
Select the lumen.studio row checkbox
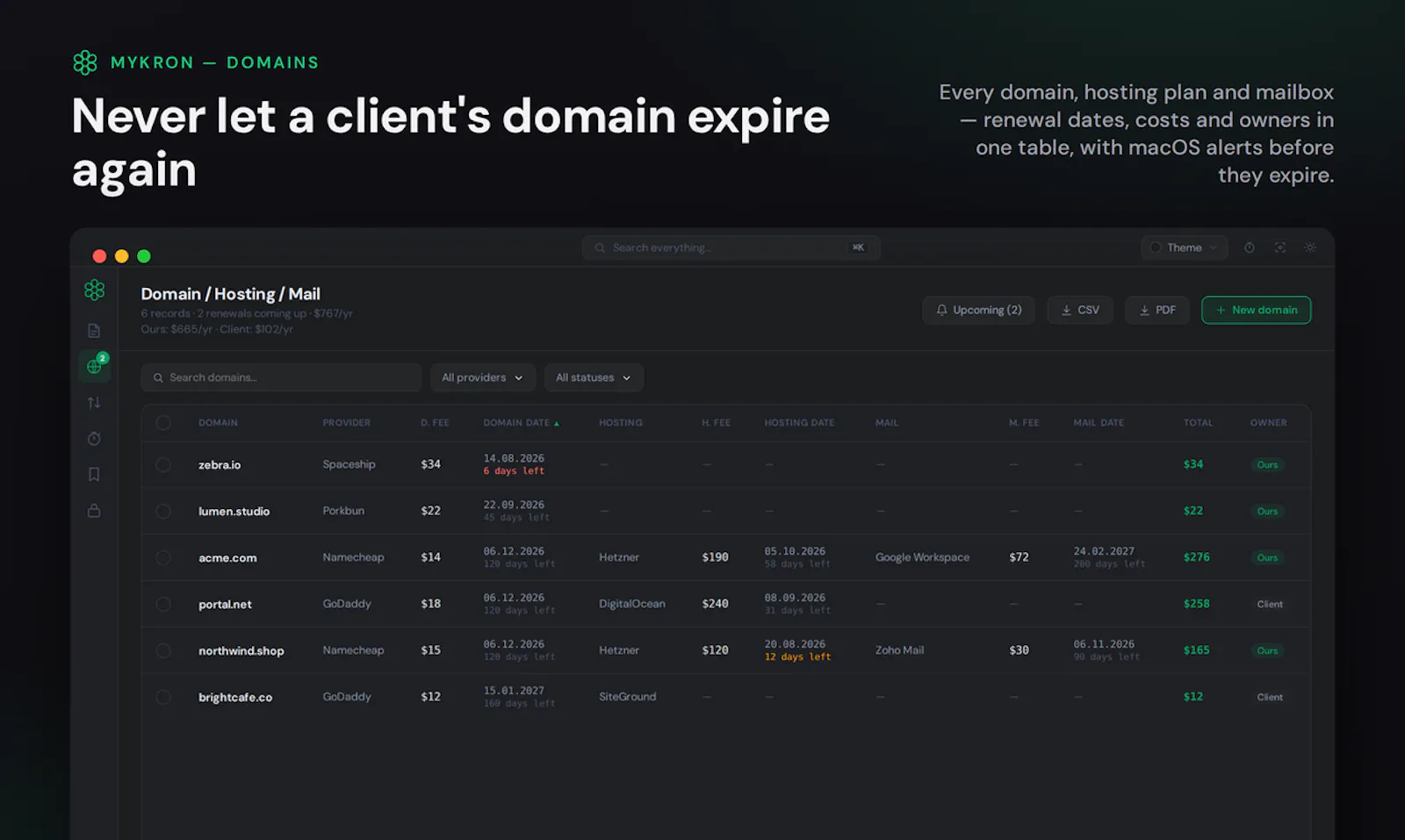coord(163,511)
